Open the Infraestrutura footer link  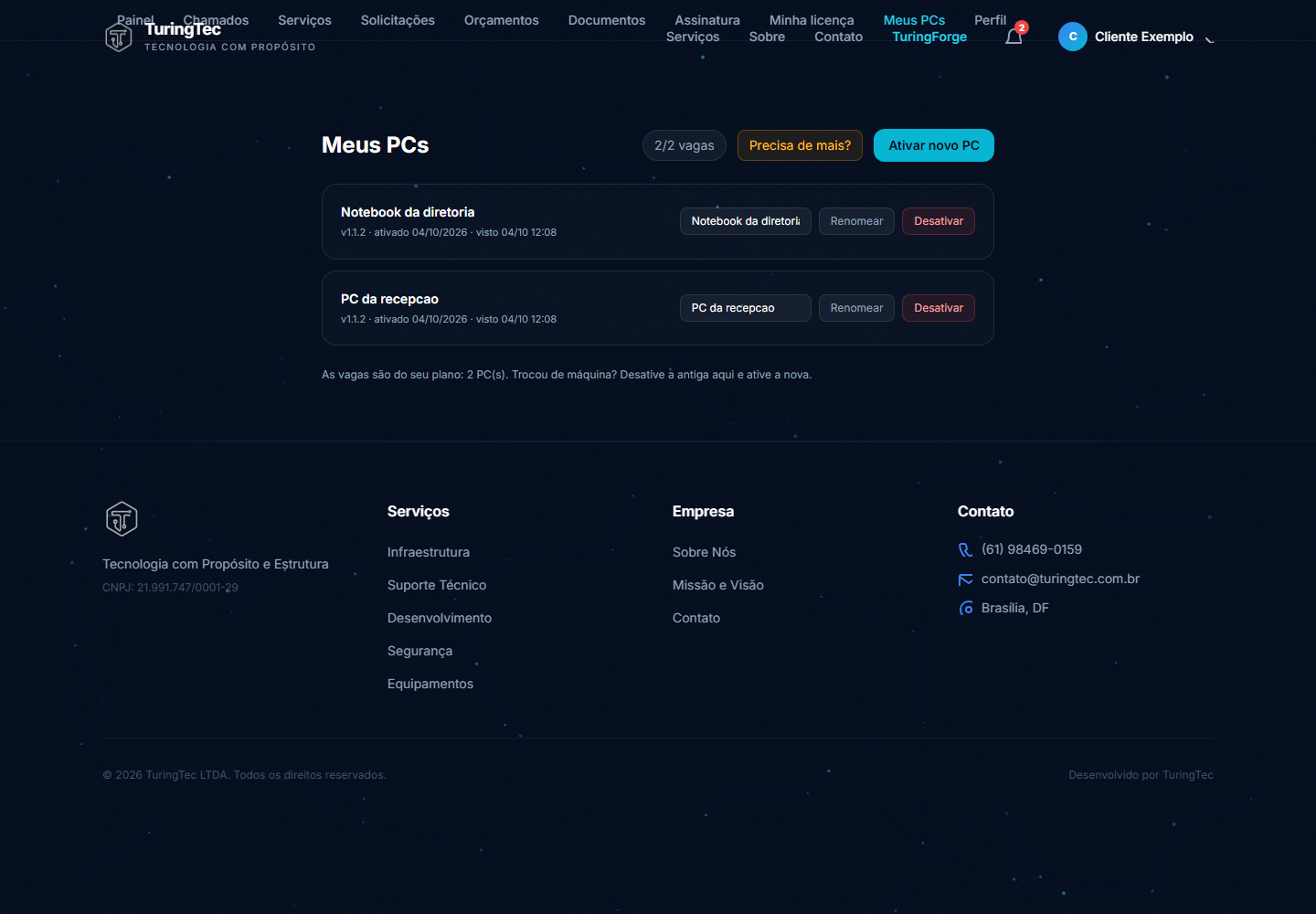tap(429, 552)
